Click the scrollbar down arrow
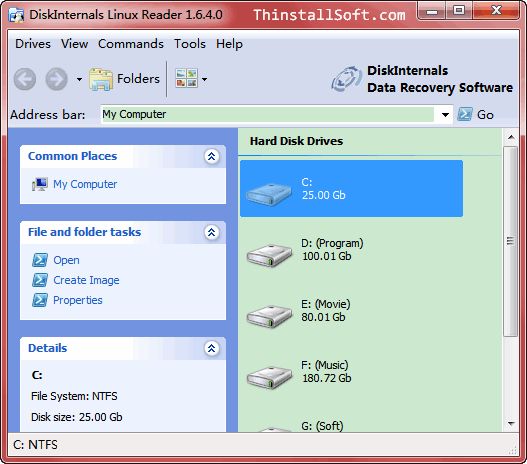This screenshot has height=464, width=527. tap(511, 424)
